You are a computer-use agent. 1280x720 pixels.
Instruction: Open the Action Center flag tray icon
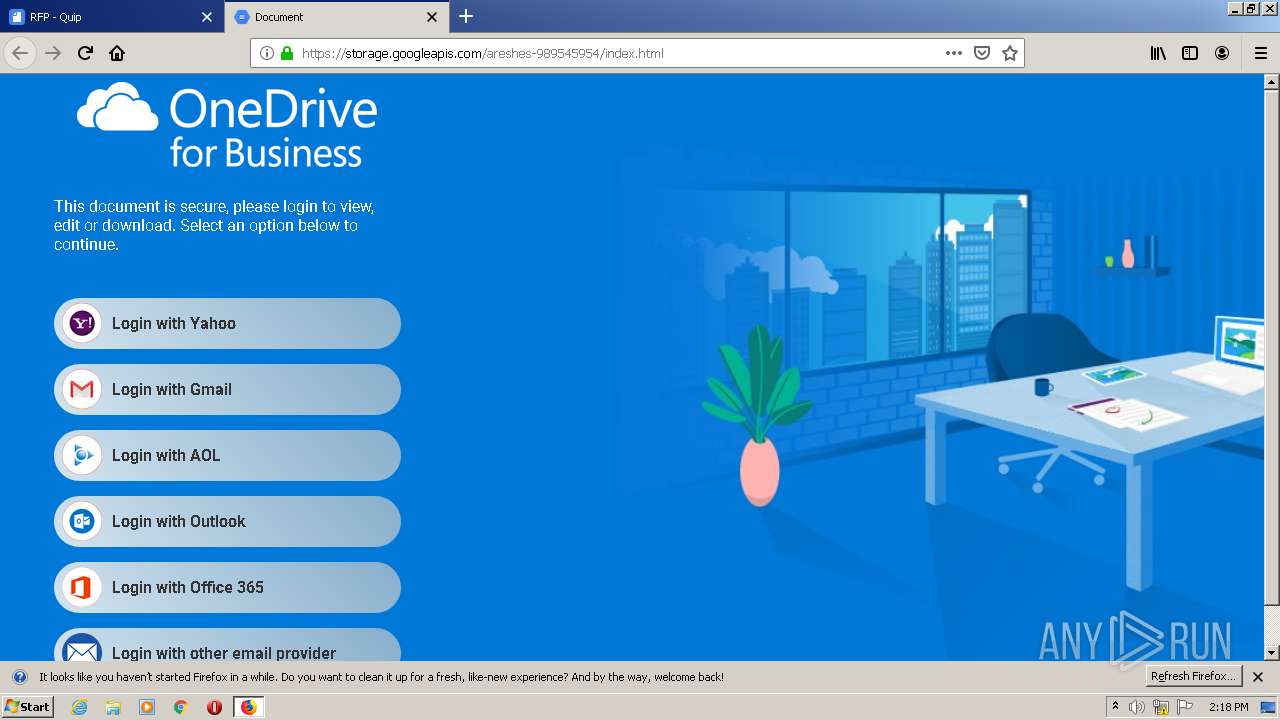tap(1184, 707)
